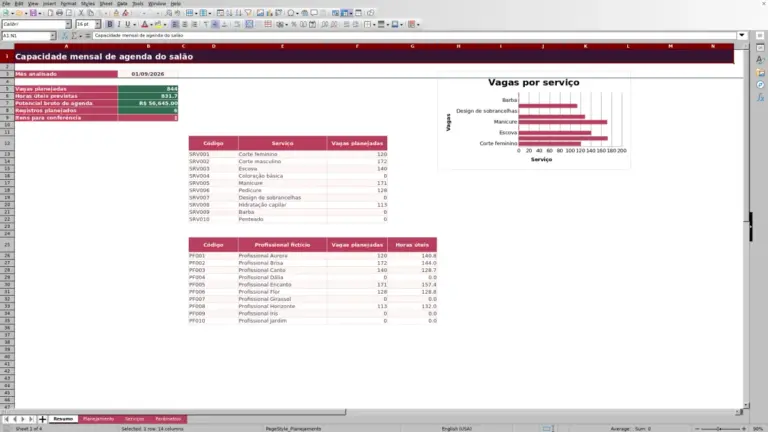Click the add new sheet button

[x=42, y=419]
